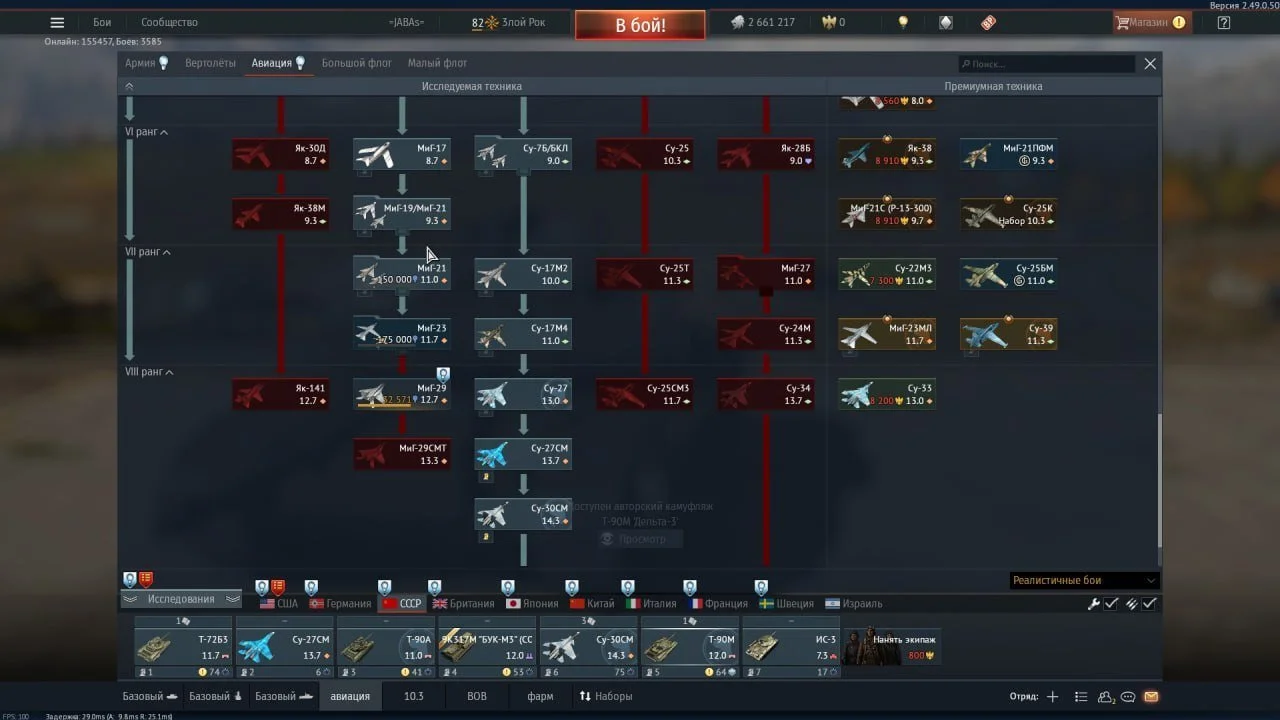Click the plus icon next to Отряд
The height and width of the screenshot is (720, 1280).
(x=1052, y=697)
